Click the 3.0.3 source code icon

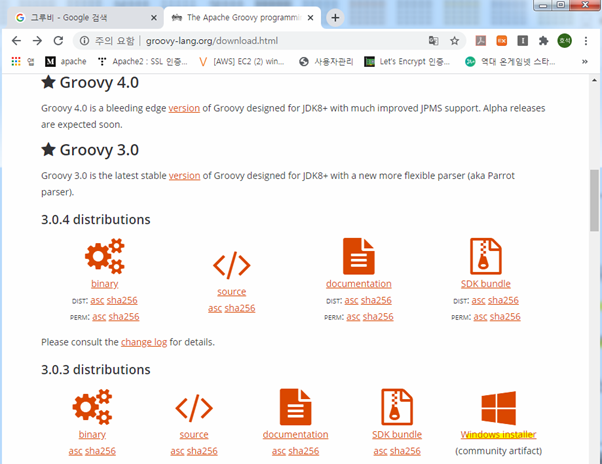click(194, 408)
